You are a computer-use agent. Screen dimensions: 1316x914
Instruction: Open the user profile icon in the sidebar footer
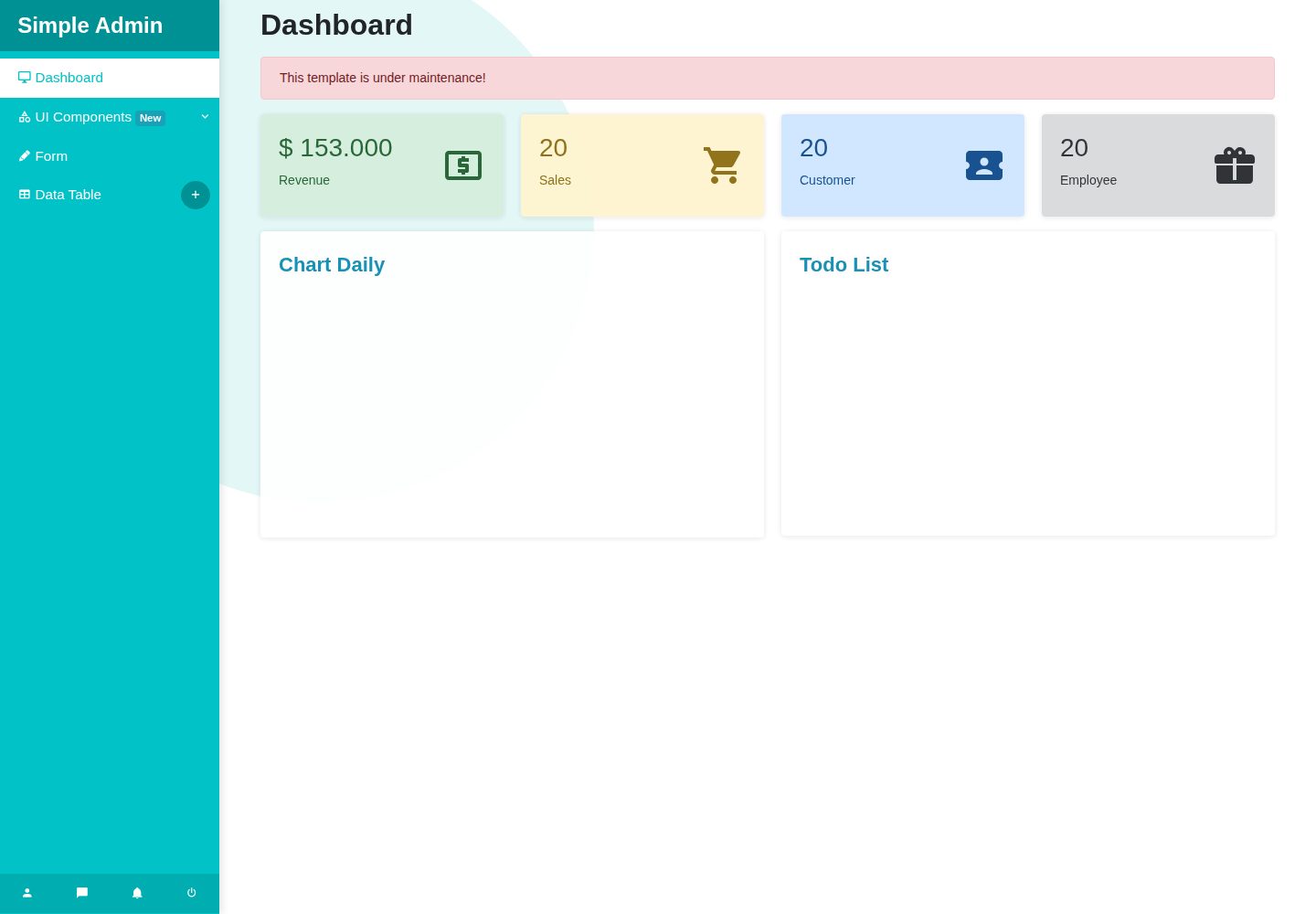click(x=27, y=893)
